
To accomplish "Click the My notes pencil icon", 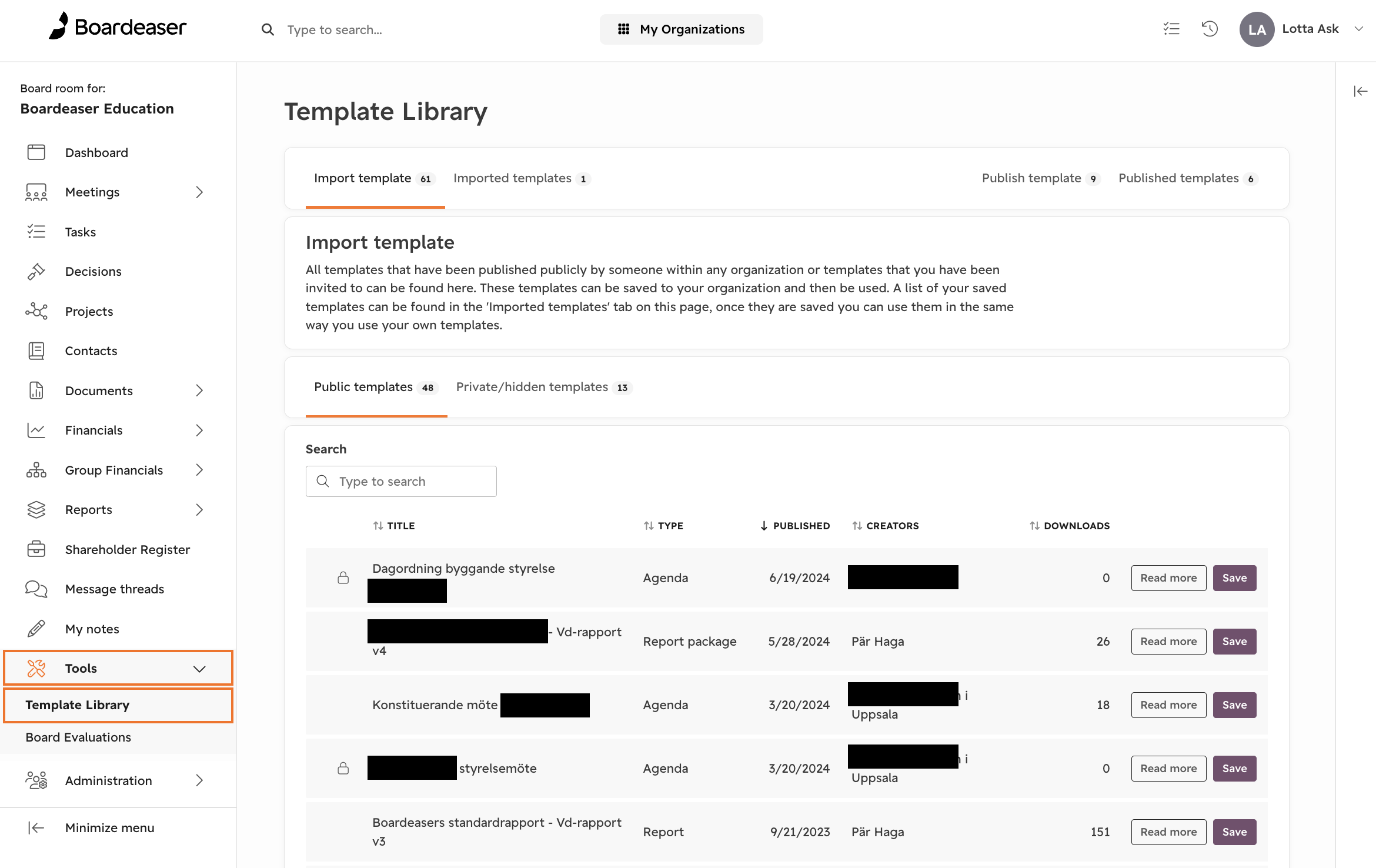I will point(36,629).
